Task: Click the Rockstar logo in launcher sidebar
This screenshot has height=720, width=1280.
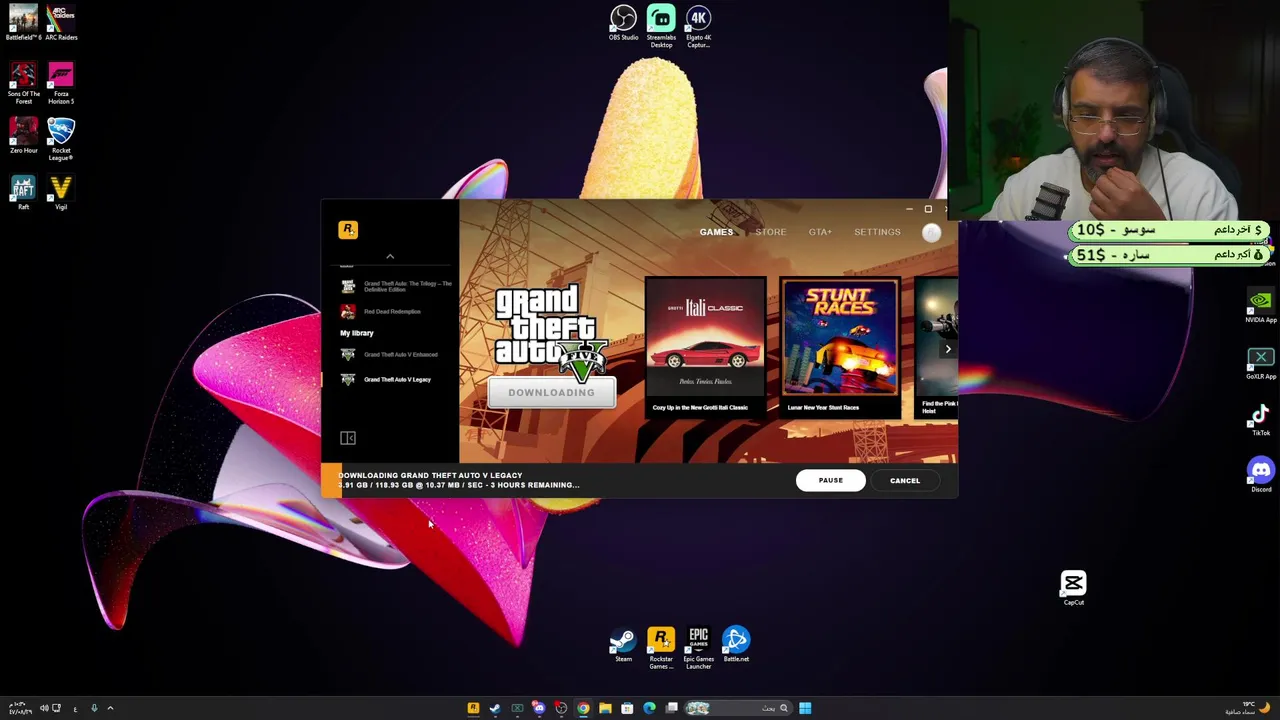Action: [x=348, y=230]
